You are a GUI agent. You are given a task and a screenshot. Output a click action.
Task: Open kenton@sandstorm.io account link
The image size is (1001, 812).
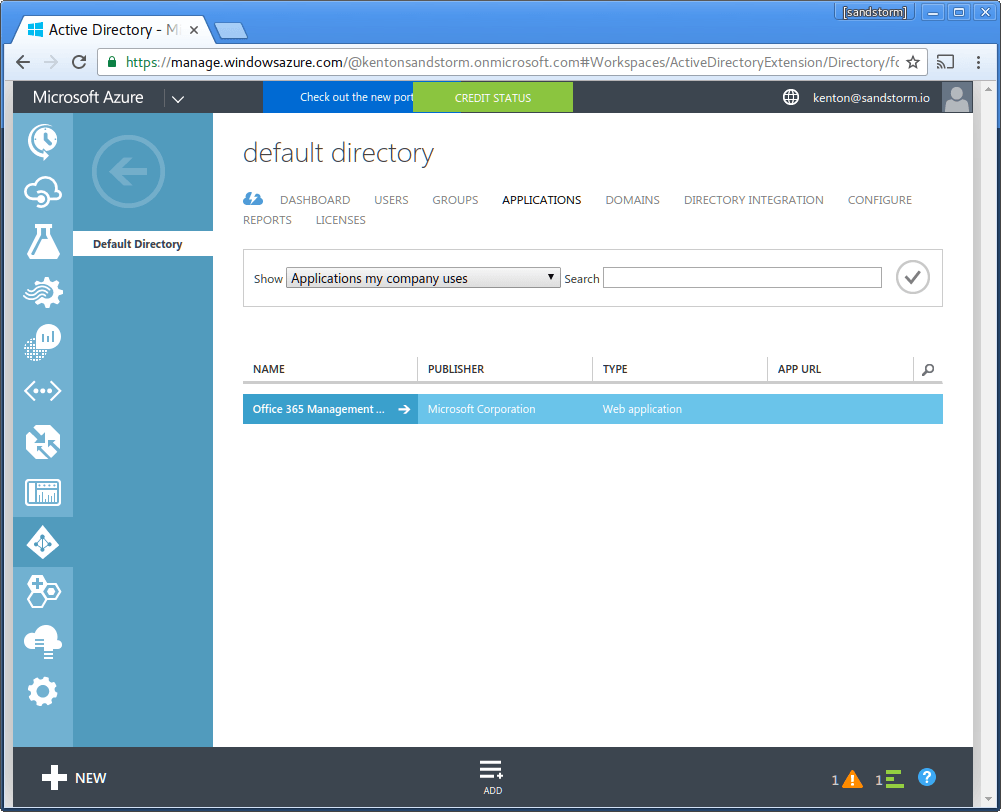point(871,98)
